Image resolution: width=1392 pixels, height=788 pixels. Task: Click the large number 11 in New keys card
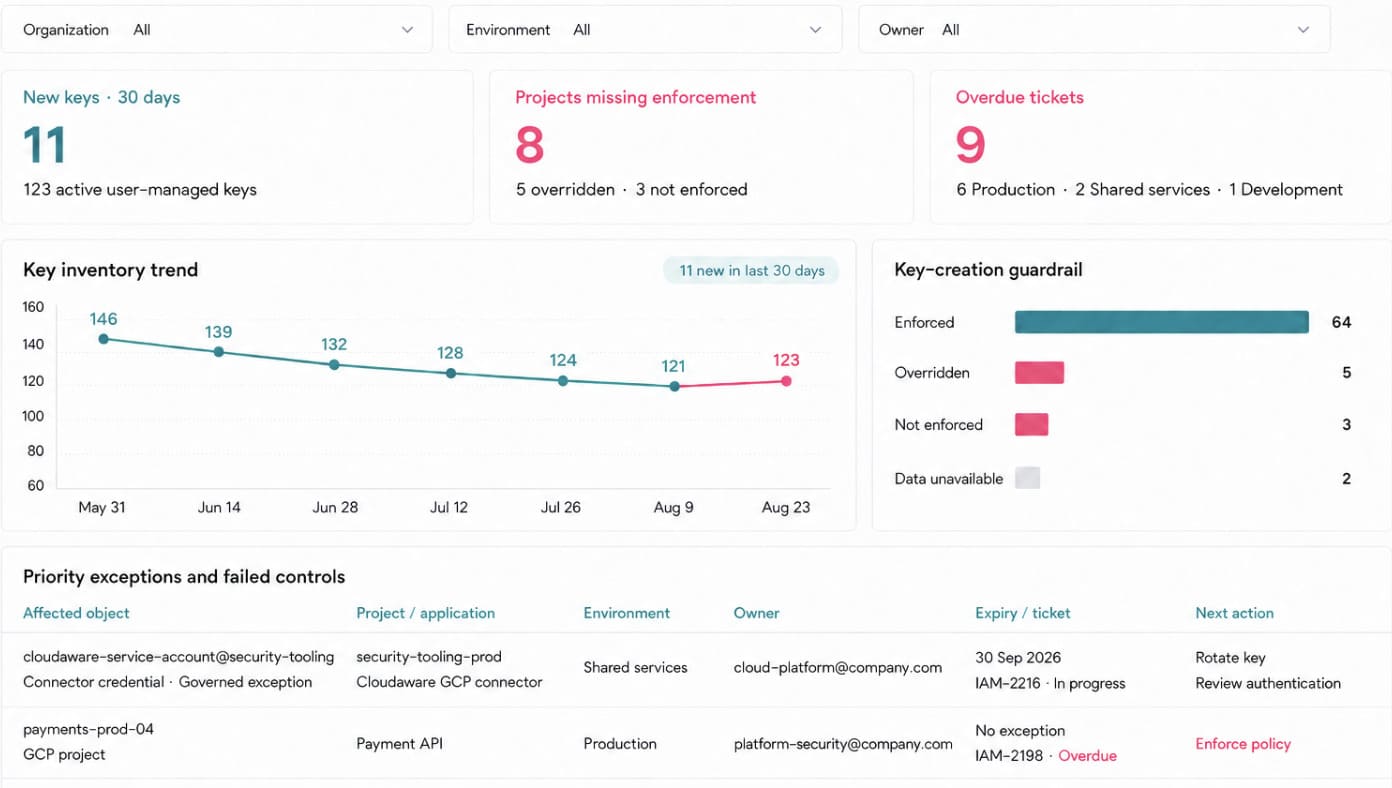(44, 145)
